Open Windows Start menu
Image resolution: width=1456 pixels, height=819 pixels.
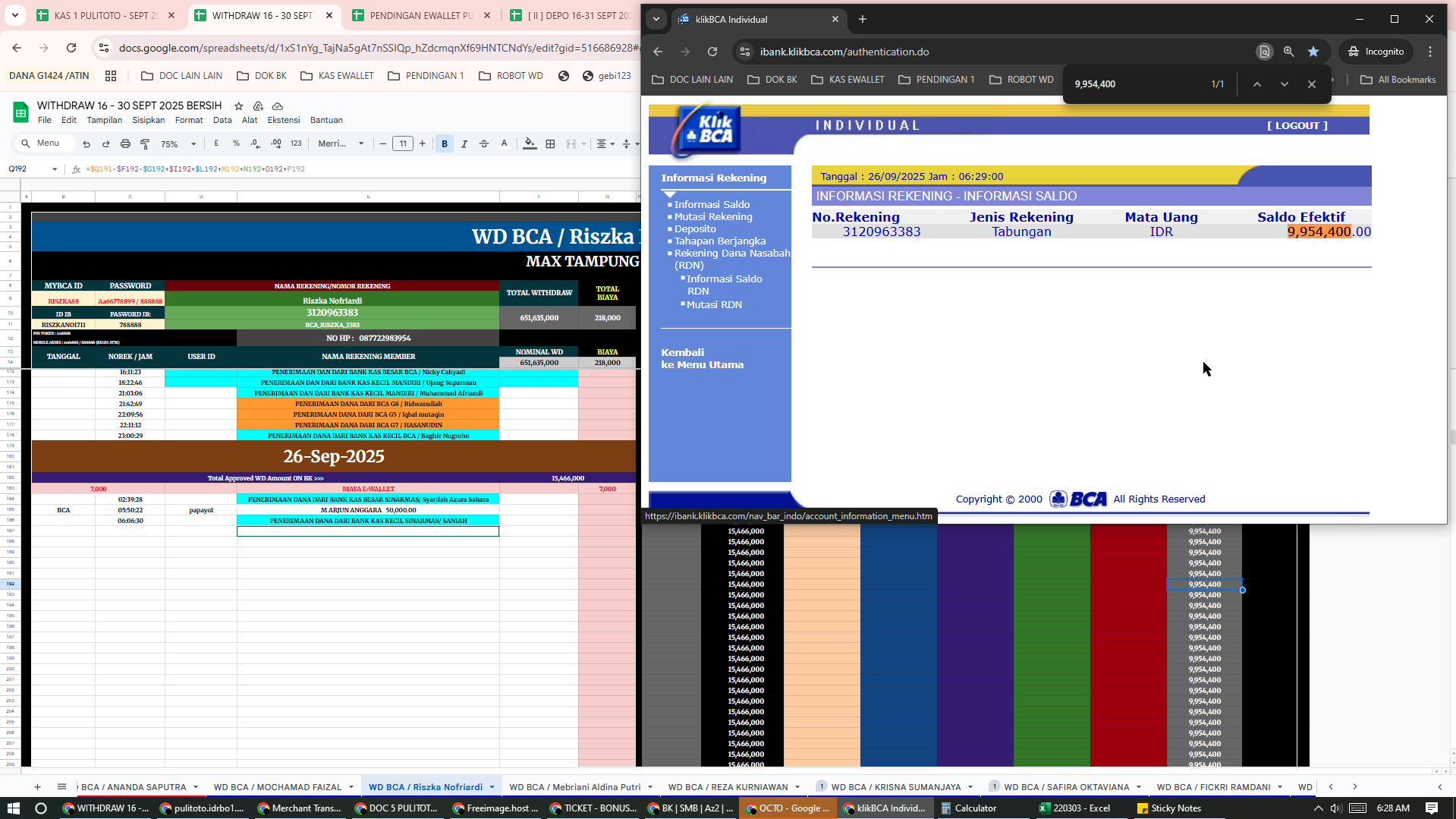tap(13, 808)
